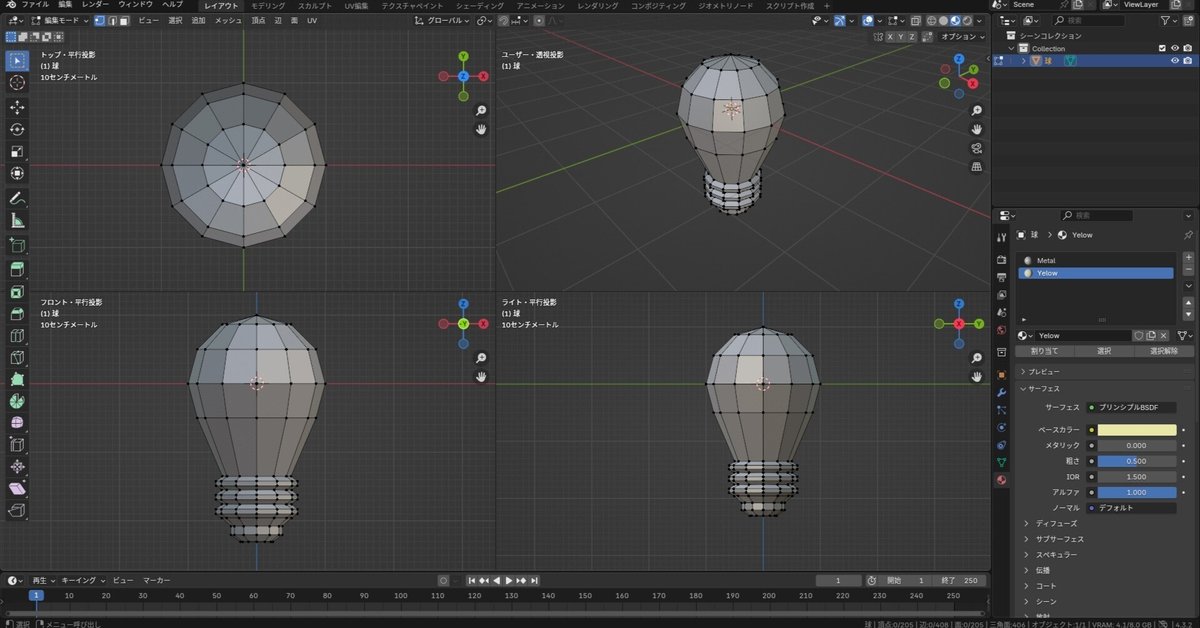Expand the ディフューズ section
This screenshot has height=628, width=1200.
coord(1055,523)
